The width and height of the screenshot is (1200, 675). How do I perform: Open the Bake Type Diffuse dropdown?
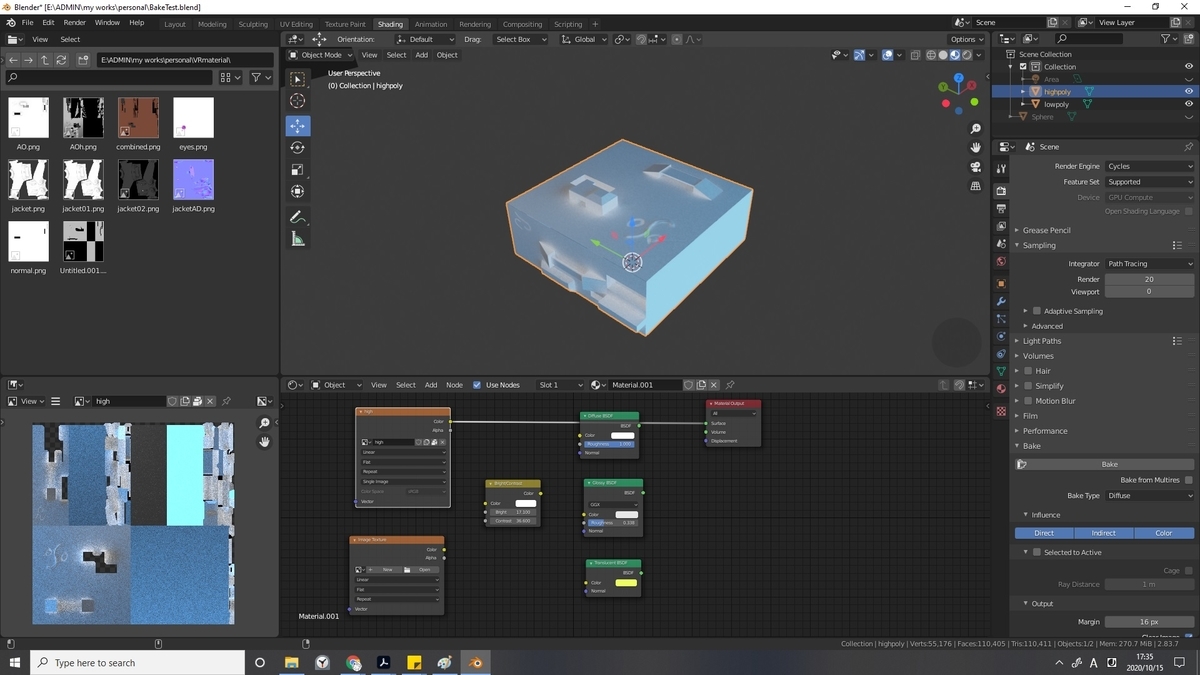[x=1149, y=496]
